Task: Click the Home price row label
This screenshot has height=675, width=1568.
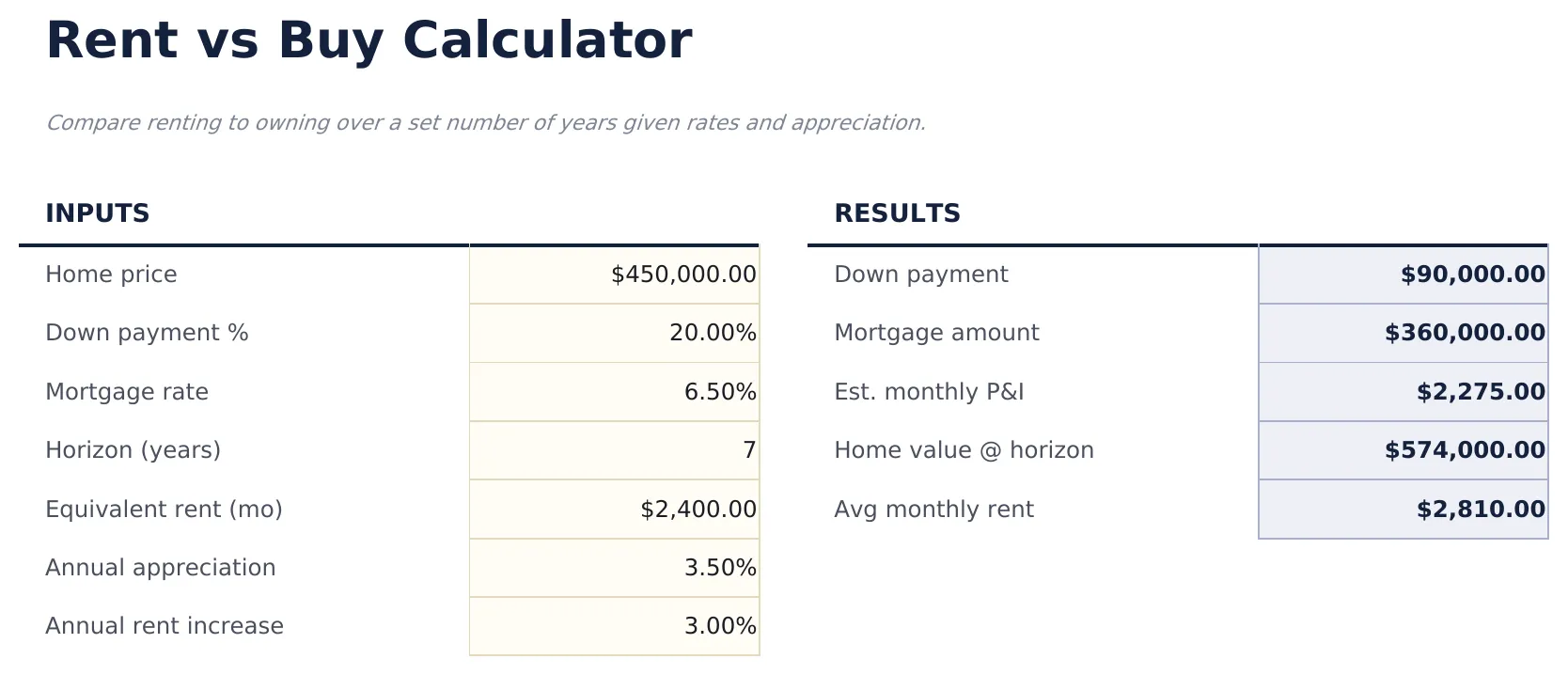Action: pos(112,275)
